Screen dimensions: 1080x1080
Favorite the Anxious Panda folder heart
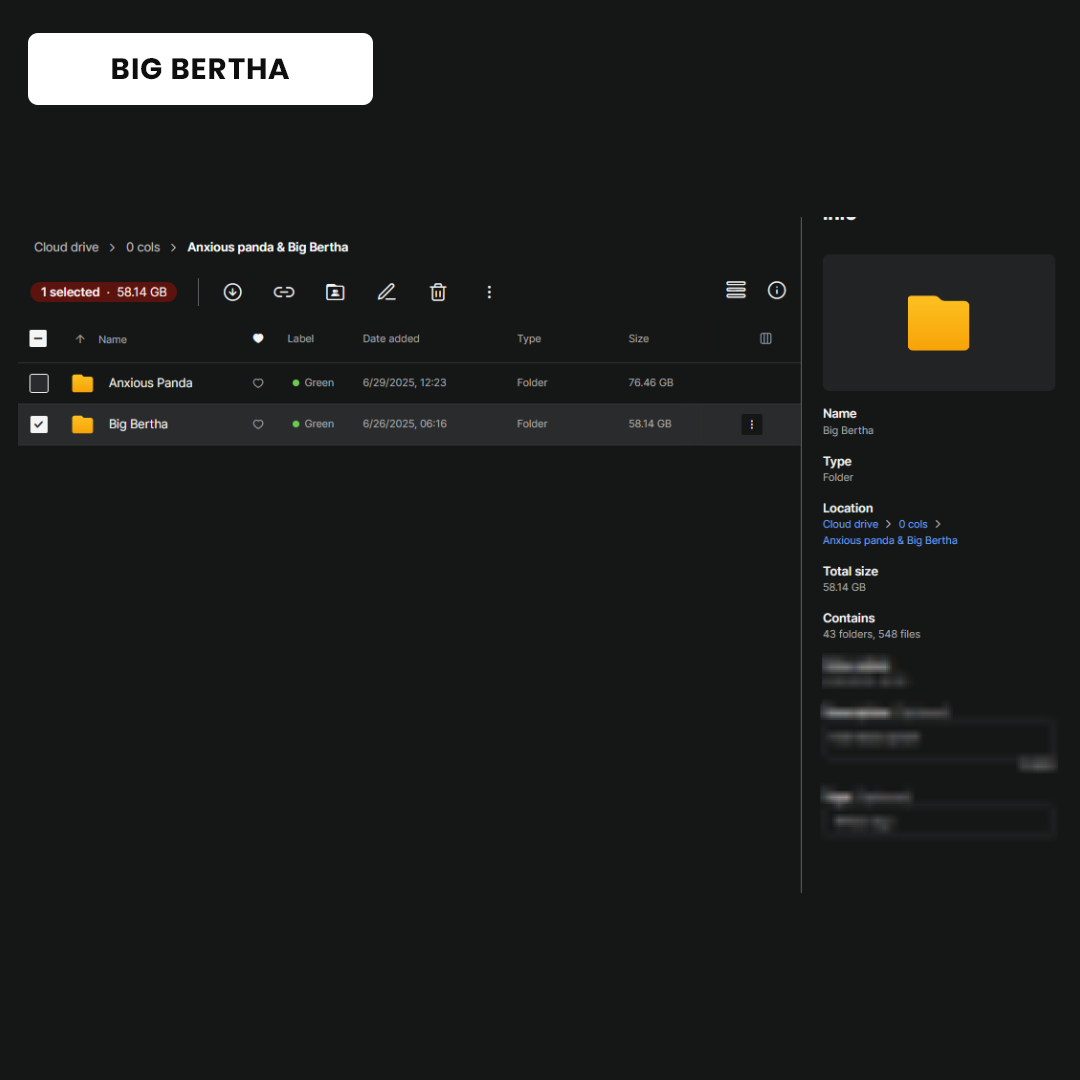pos(258,383)
